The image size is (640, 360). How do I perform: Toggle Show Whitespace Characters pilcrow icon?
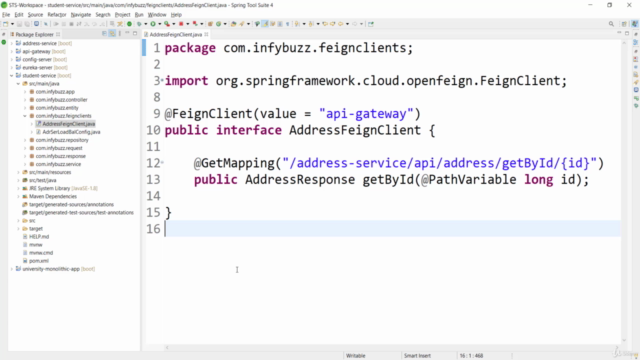click(288, 24)
